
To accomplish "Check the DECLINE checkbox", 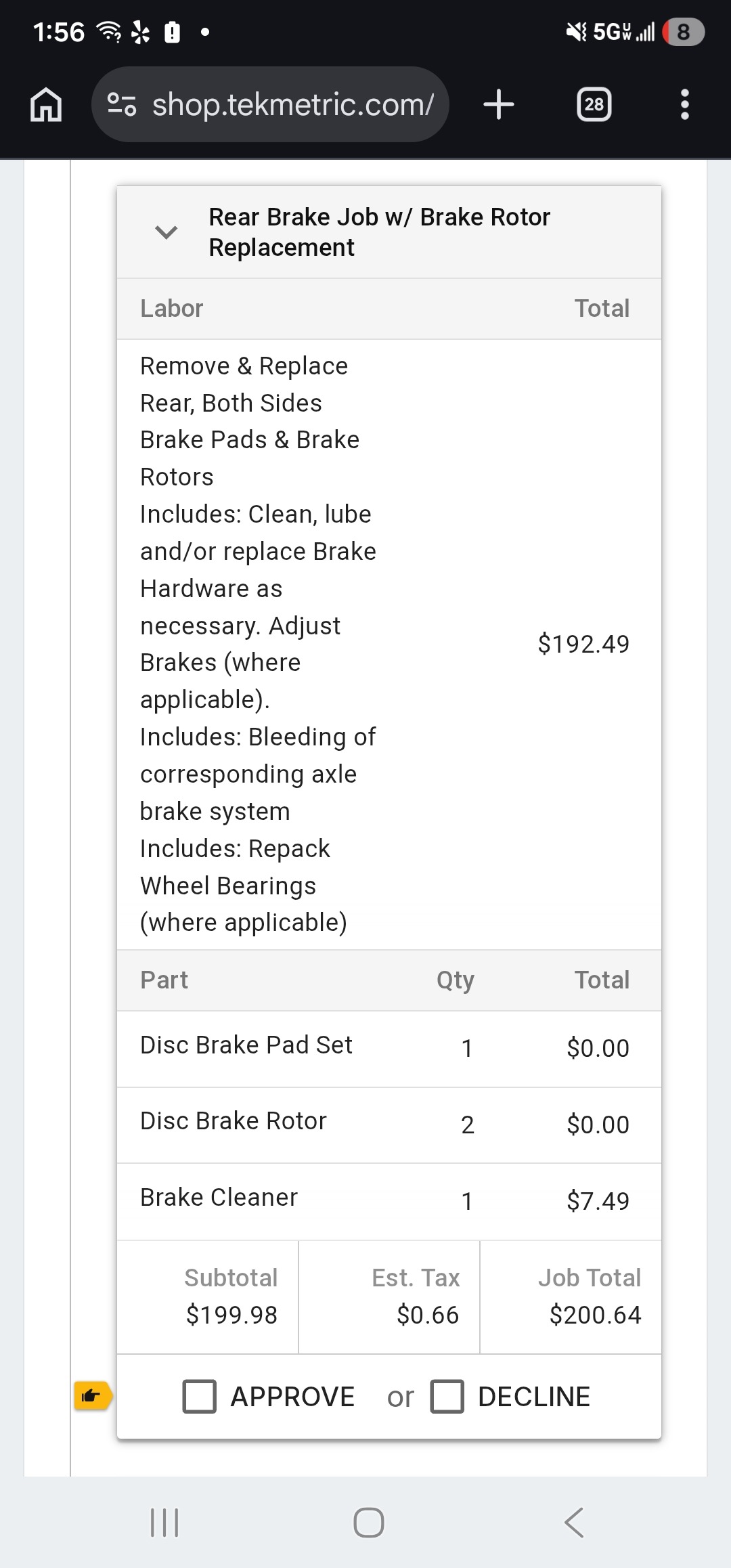I will coord(447,1397).
